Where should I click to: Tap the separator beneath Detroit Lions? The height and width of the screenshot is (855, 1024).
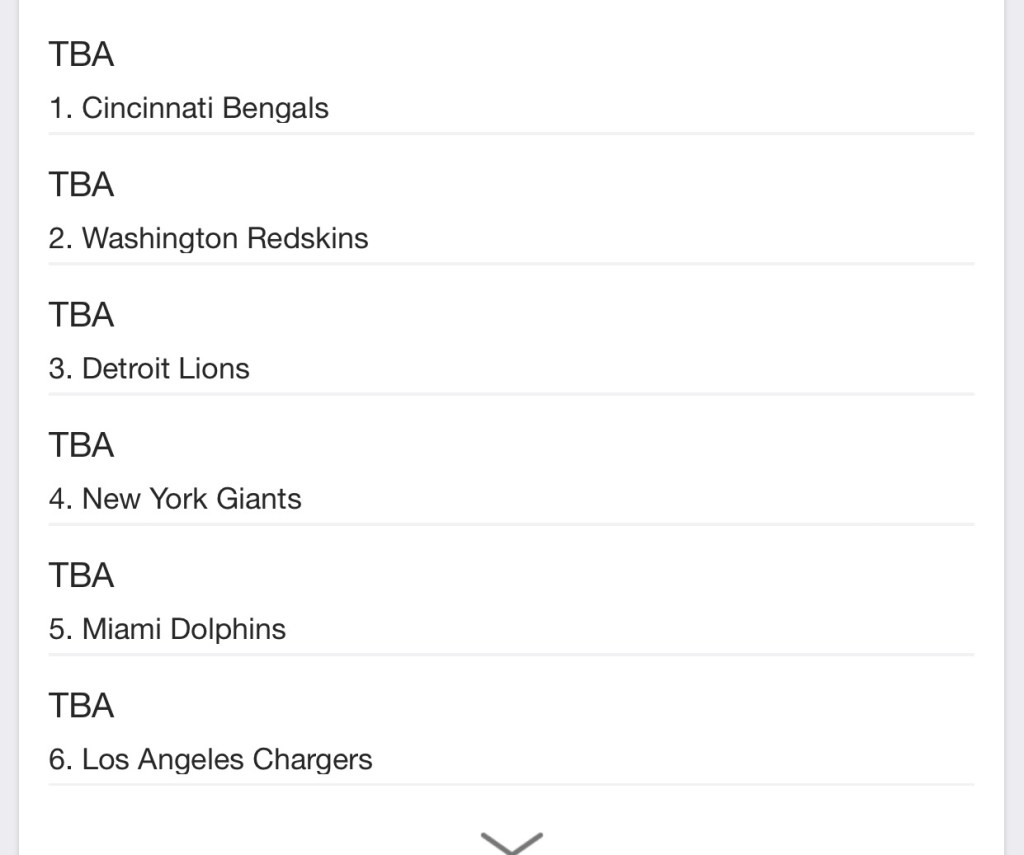[511, 394]
